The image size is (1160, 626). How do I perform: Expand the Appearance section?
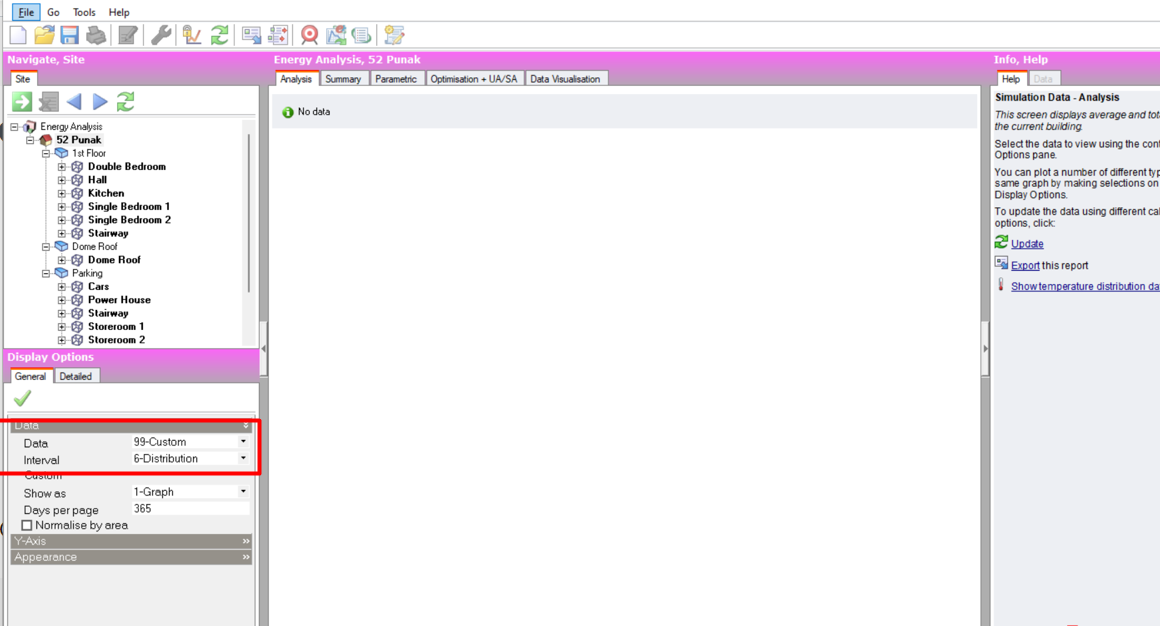pyautogui.click(x=132, y=557)
